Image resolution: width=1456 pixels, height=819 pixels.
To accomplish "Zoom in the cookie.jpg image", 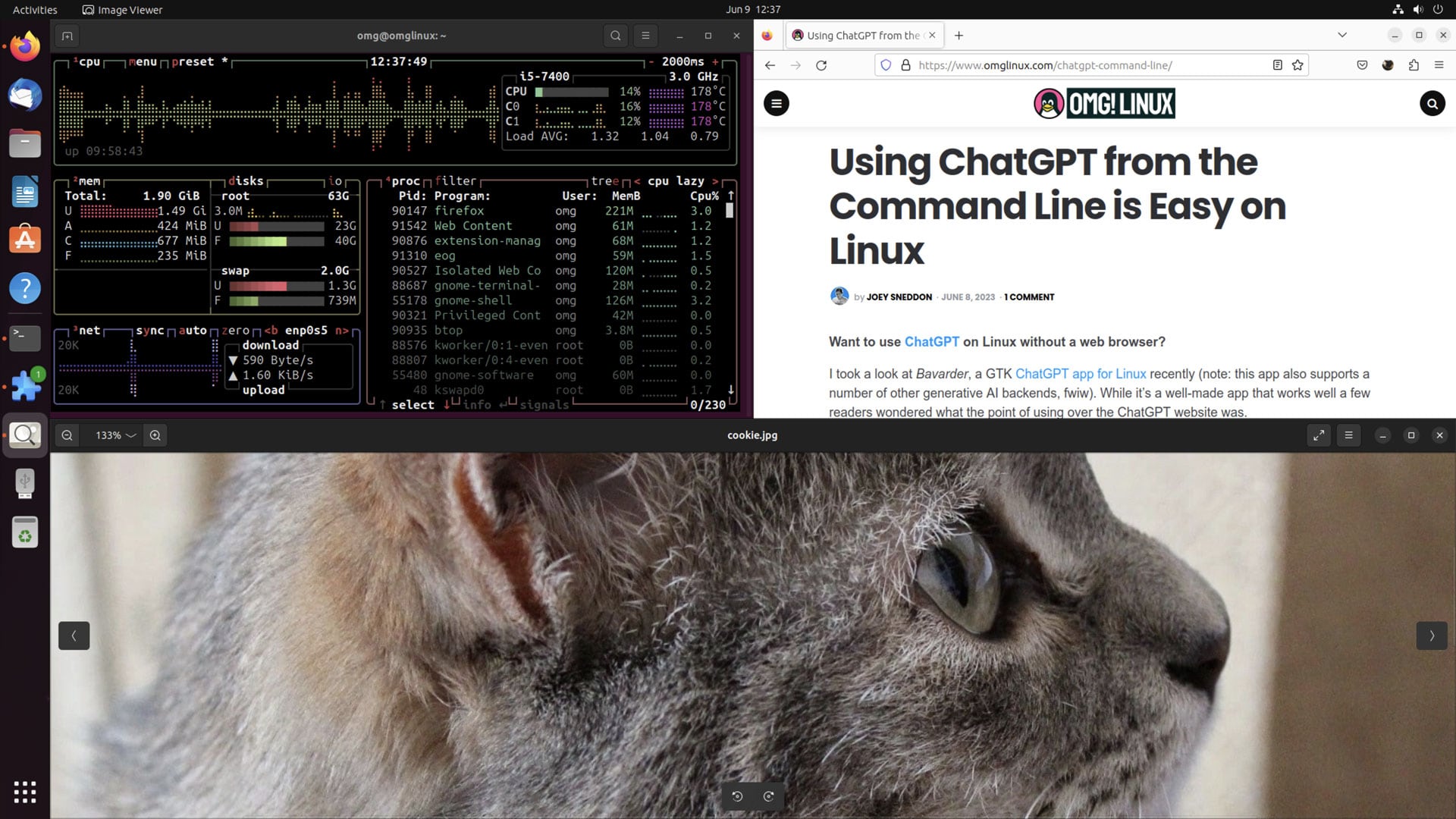I will coord(155,435).
